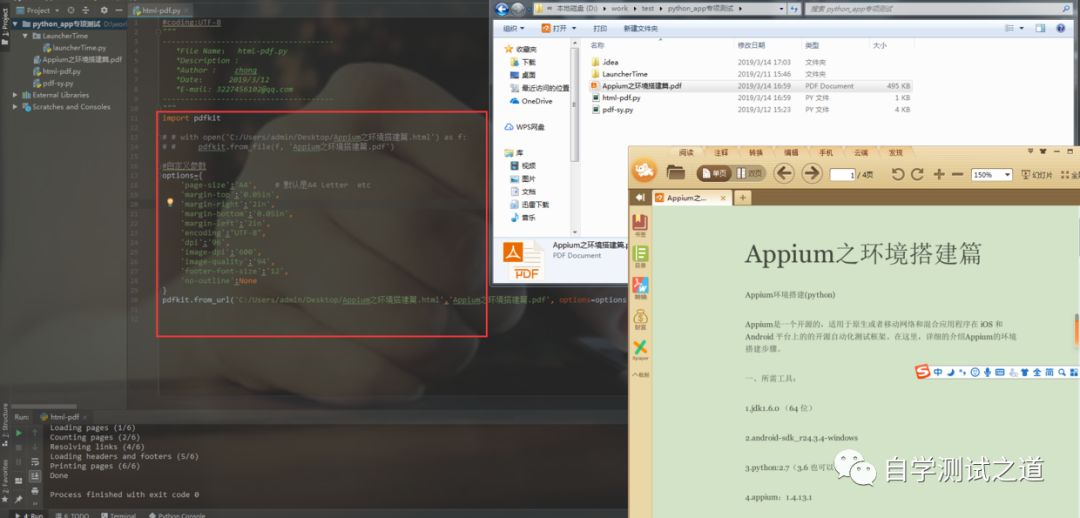
Task: Open the Project view dropdown
Action: (38, 10)
